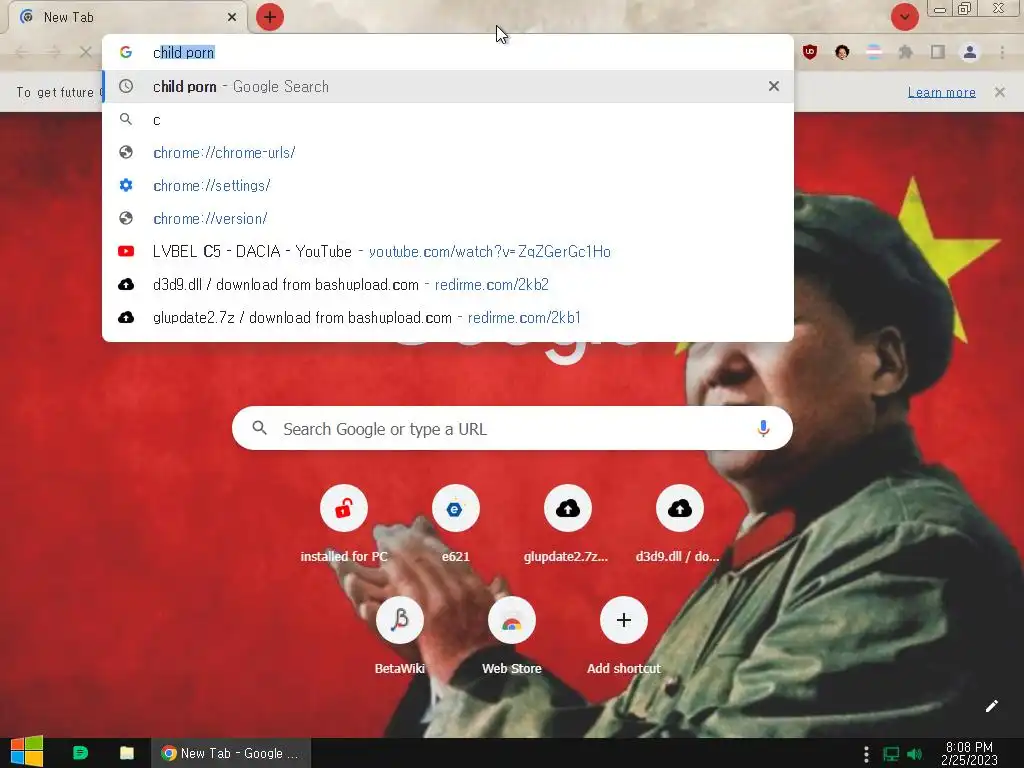Open d3d9.dll bashupload suggestion row
This screenshot has width=1024, height=768.
(x=448, y=284)
